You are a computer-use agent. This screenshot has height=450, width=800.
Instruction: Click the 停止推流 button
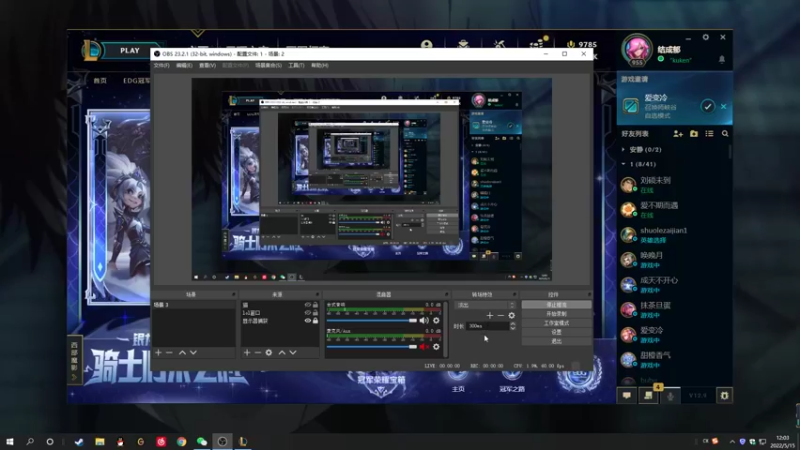[x=556, y=305]
